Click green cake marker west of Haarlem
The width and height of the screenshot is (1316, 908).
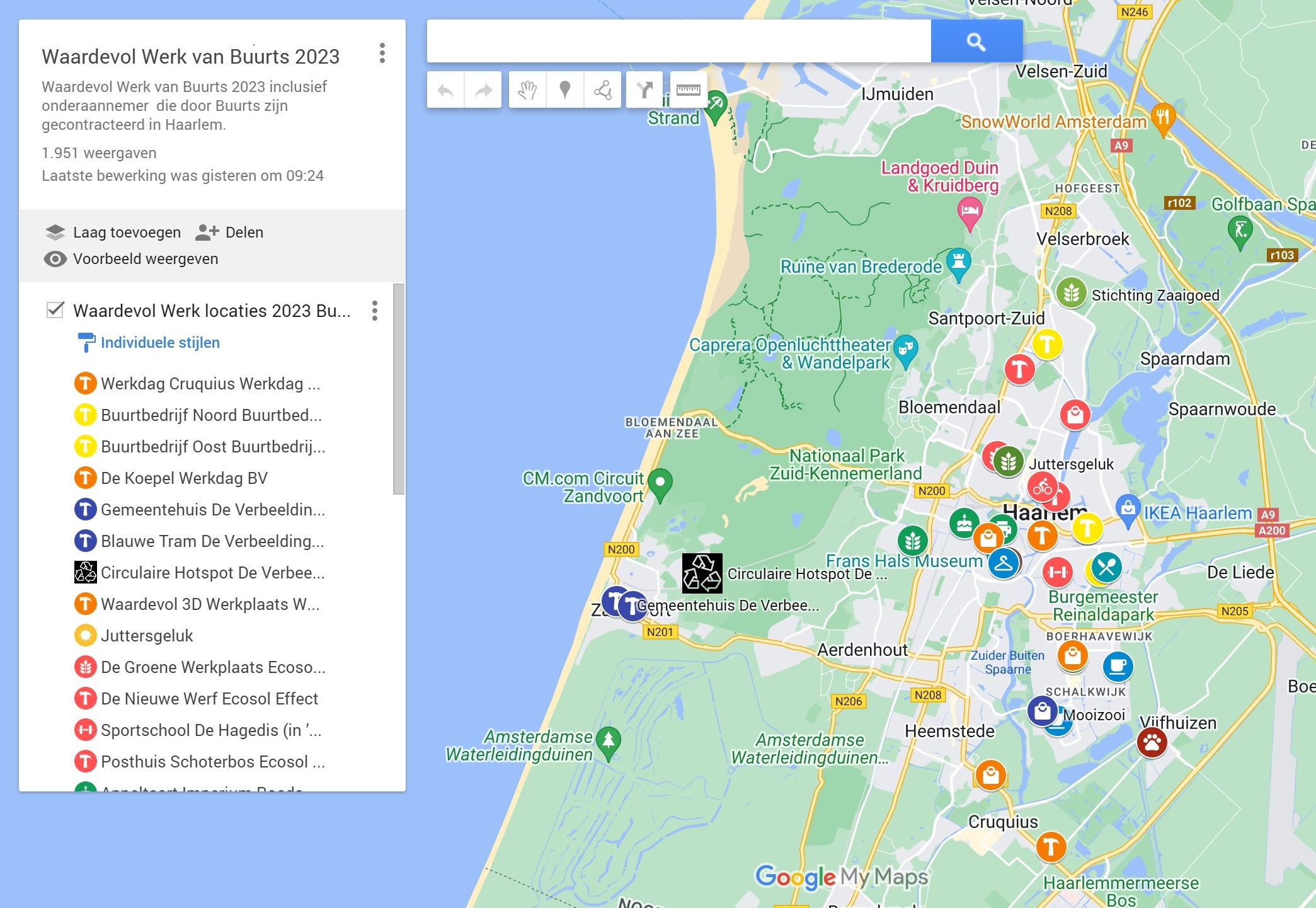(x=964, y=523)
